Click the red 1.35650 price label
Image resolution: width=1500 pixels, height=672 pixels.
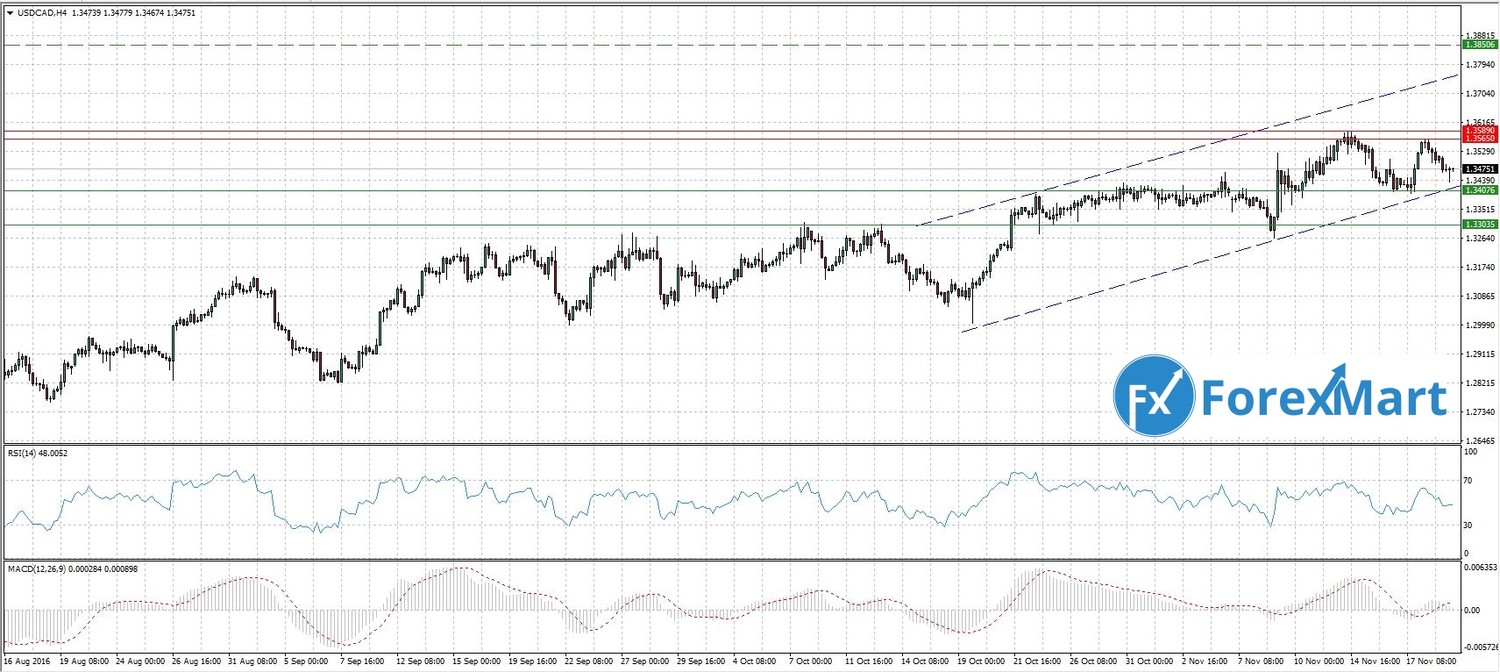coord(1479,139)
